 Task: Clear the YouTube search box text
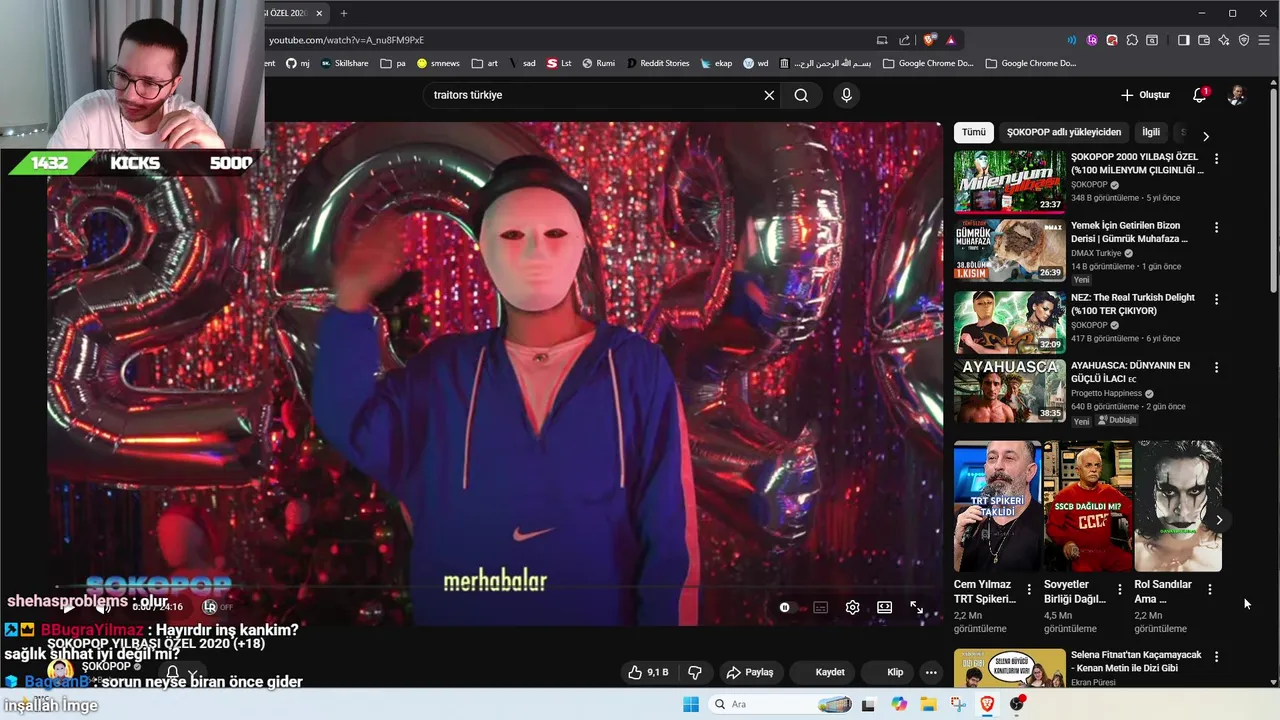[x=769, y=95]
